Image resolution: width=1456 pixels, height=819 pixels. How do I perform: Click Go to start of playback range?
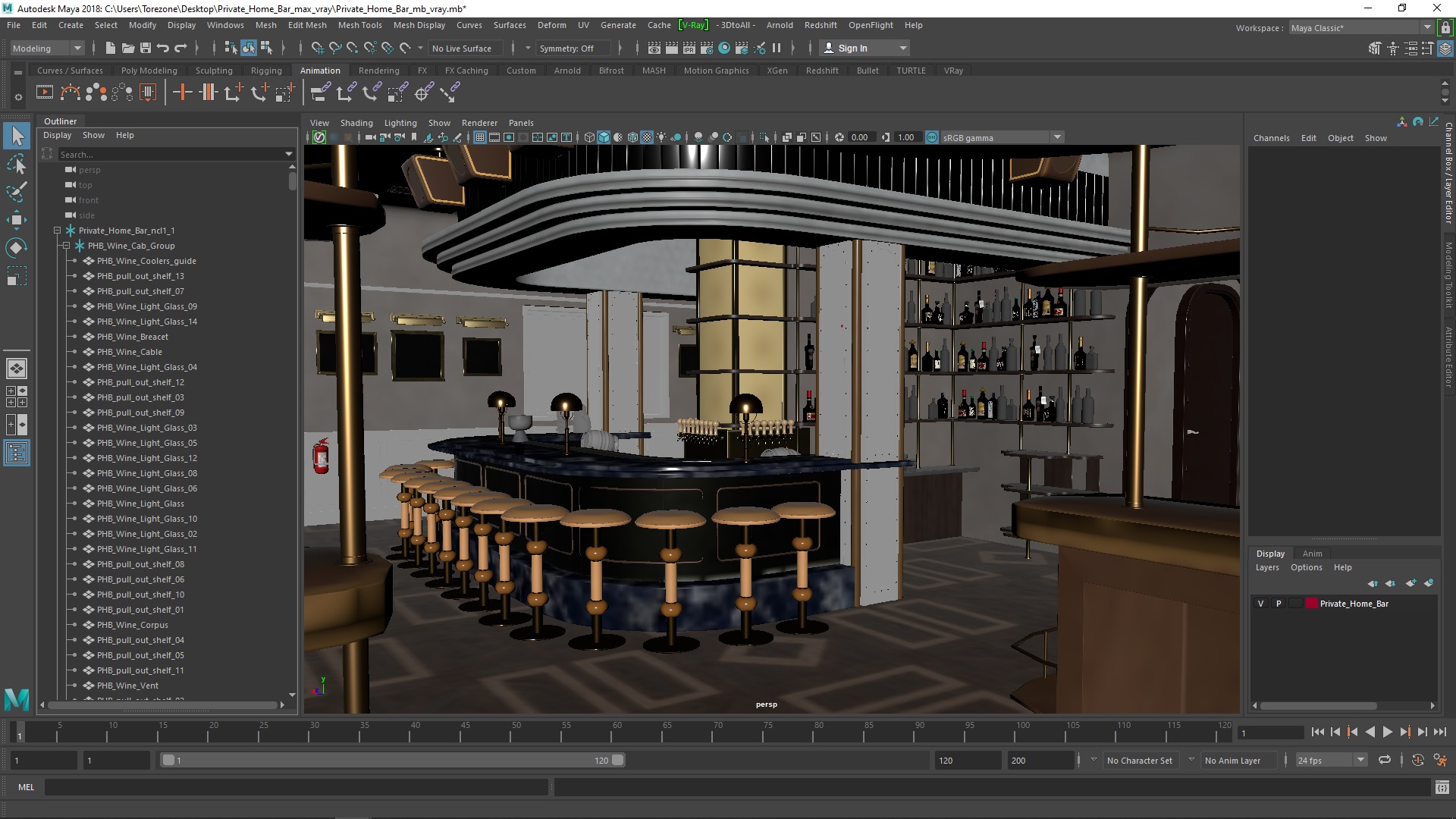tap(1317, 732)
